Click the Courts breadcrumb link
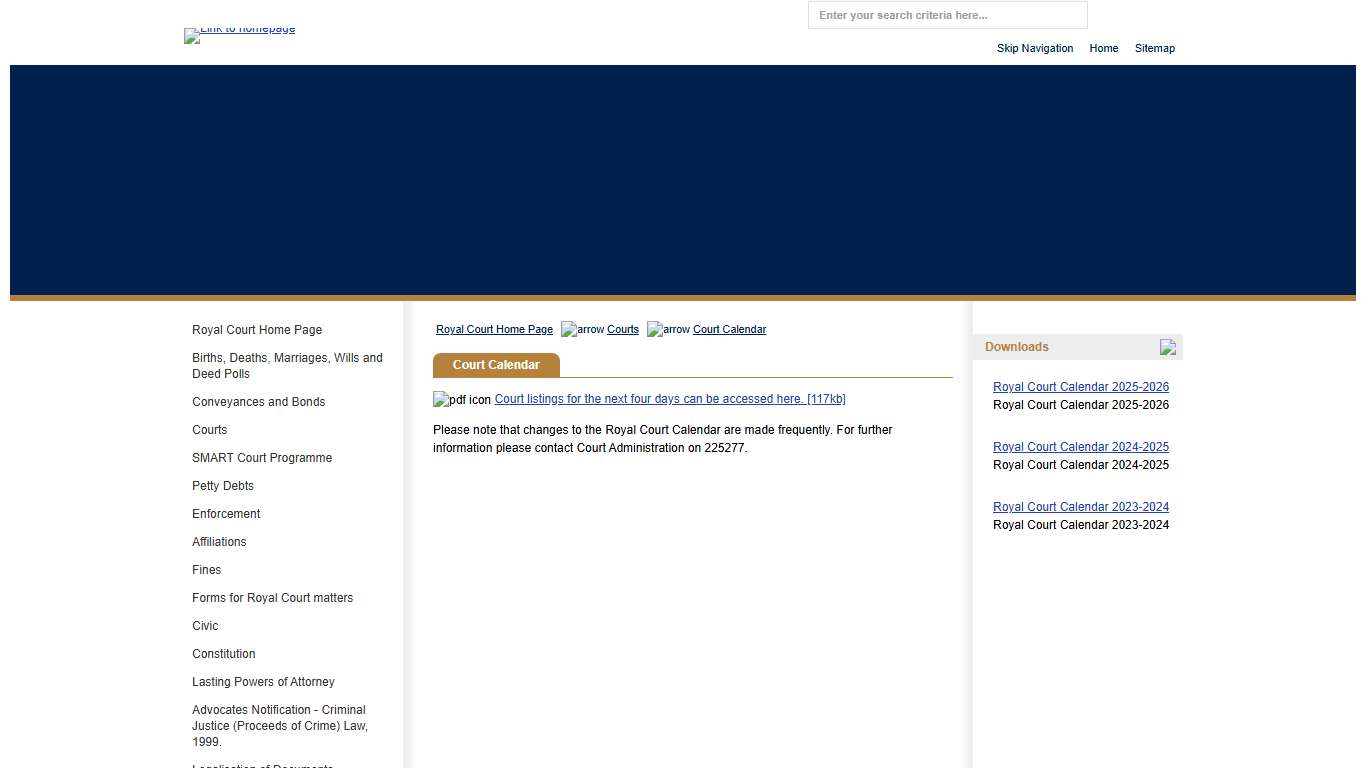1366x768 pixels. [x=622, y=330]
